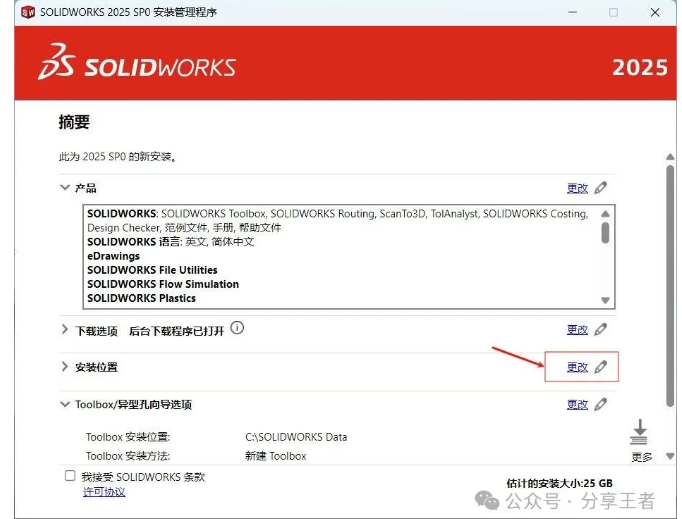
Task: Click 更改 link for 产品
Action: coord(577,188)
